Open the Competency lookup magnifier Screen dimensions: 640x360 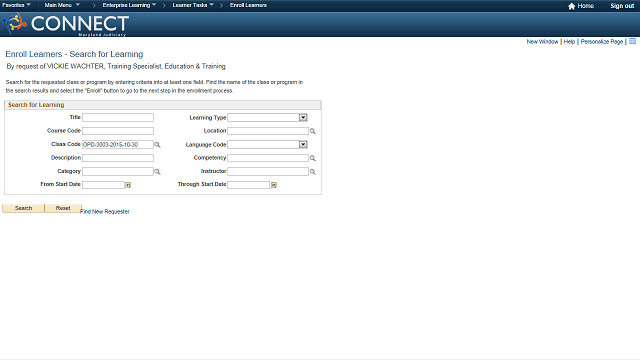[313, 158]
